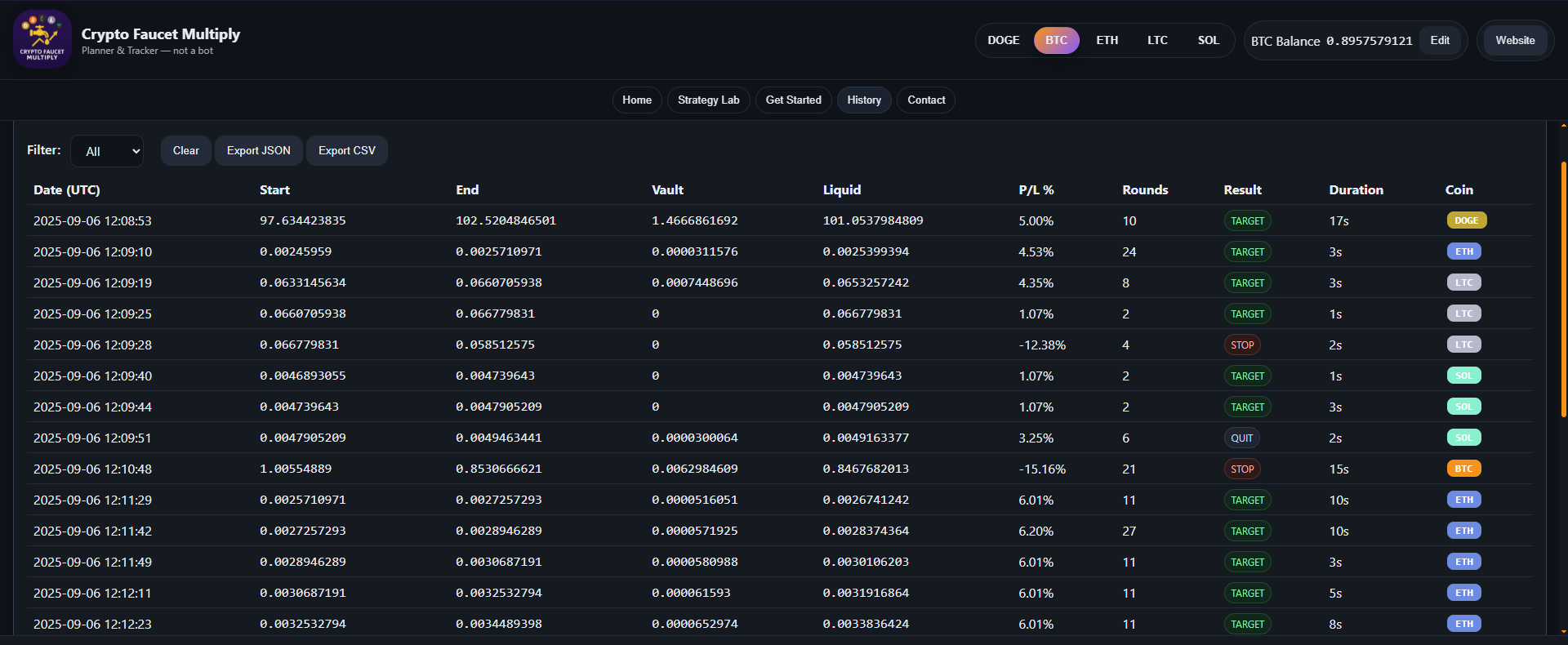Clear the history records
Image resolution: width=1568 pixels, height=645 pixels.
(186, 150)
